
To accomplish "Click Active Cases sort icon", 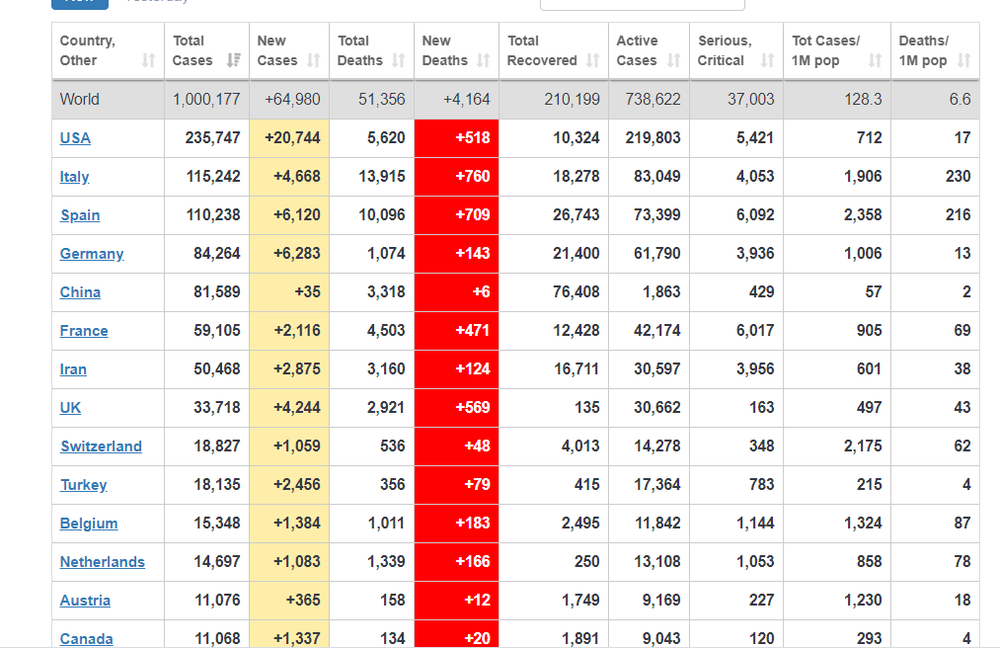I will [674, 61].
